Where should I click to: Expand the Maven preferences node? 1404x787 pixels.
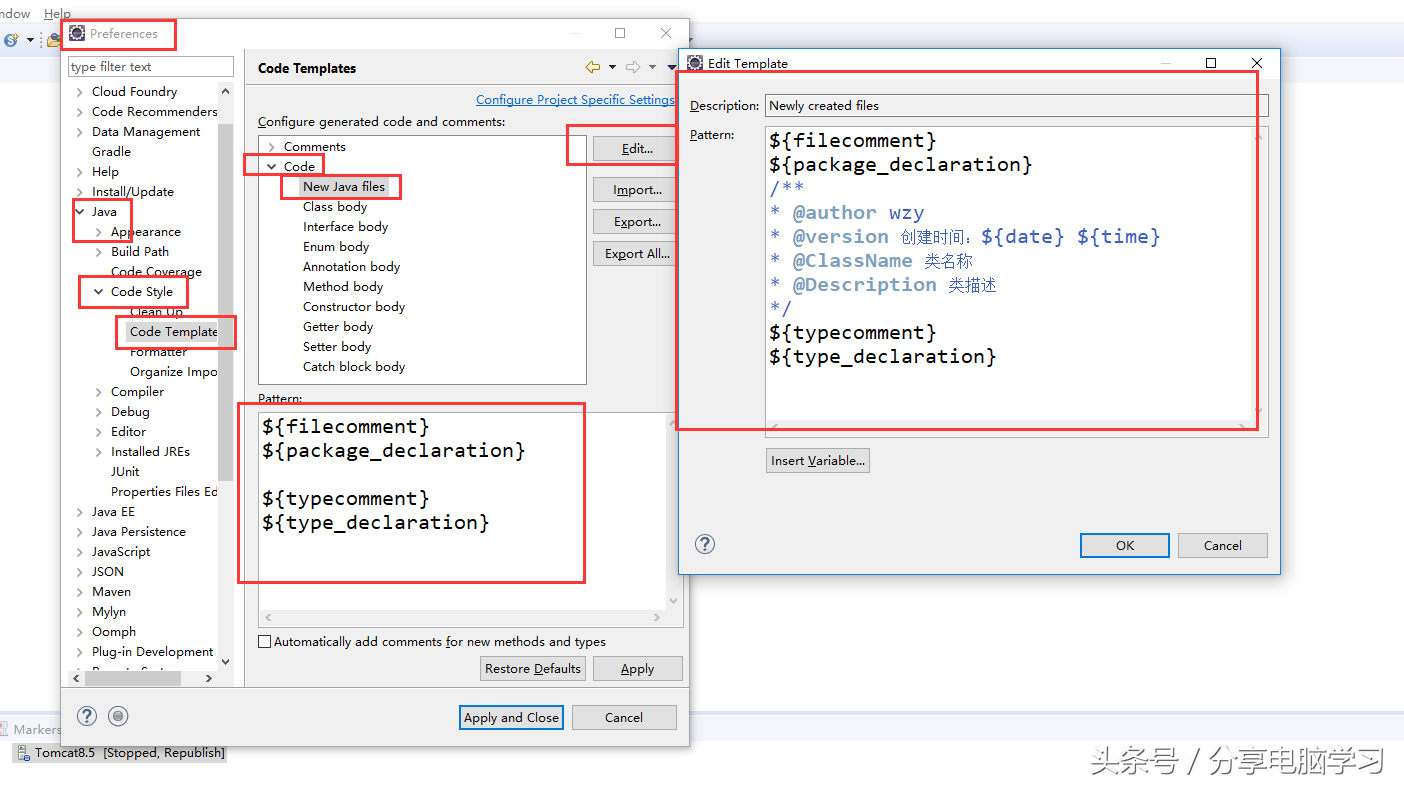tap(80, 592)
